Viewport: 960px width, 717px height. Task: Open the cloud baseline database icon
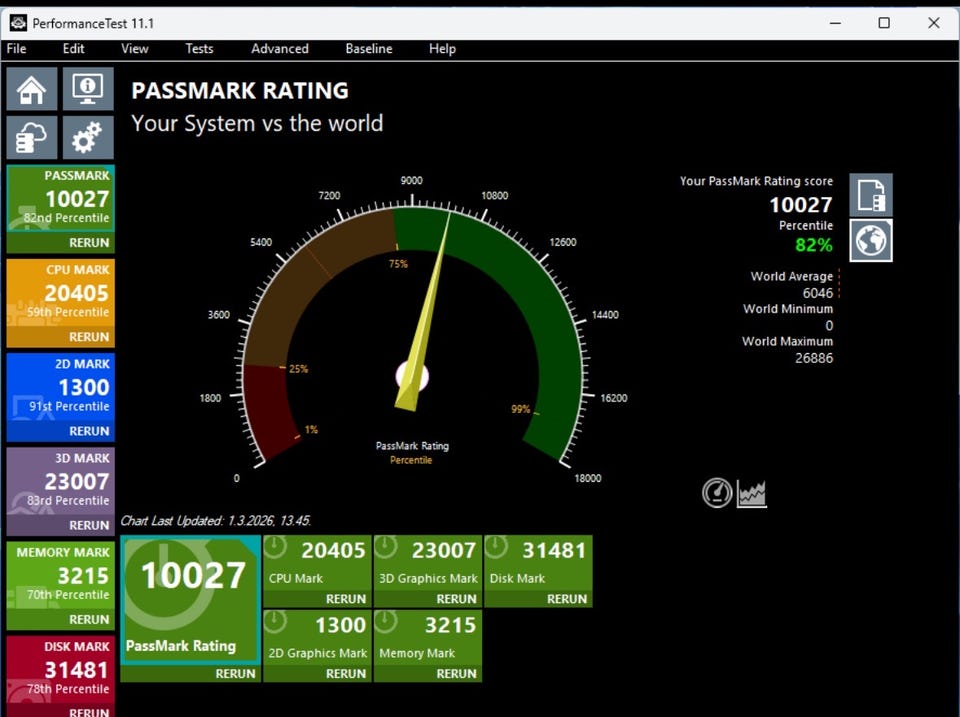[32, 138]
